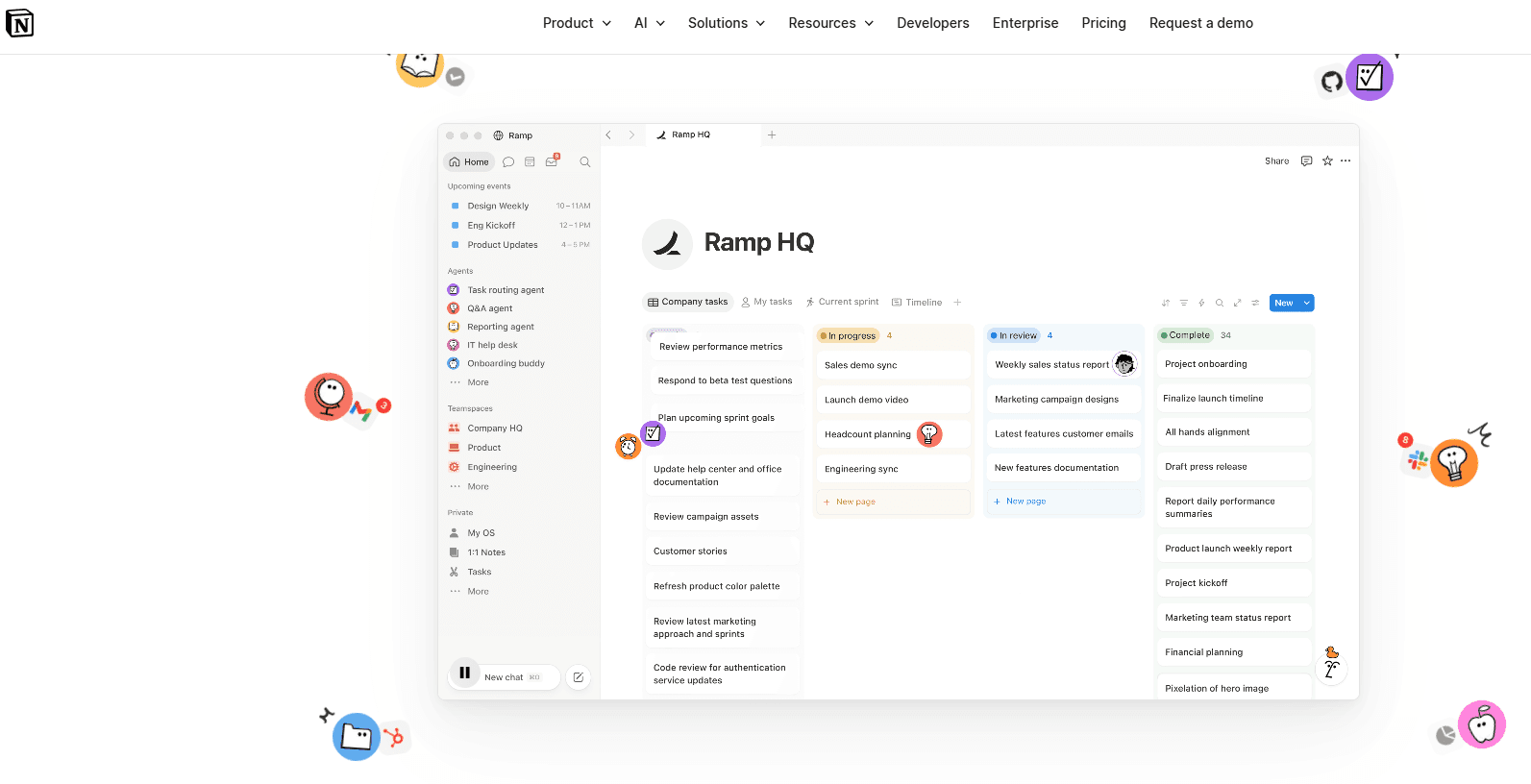The height and width of the screenshot is (784, 1531).
Task: Switch to the Current sprint view tab
Action: click(842, 302)
